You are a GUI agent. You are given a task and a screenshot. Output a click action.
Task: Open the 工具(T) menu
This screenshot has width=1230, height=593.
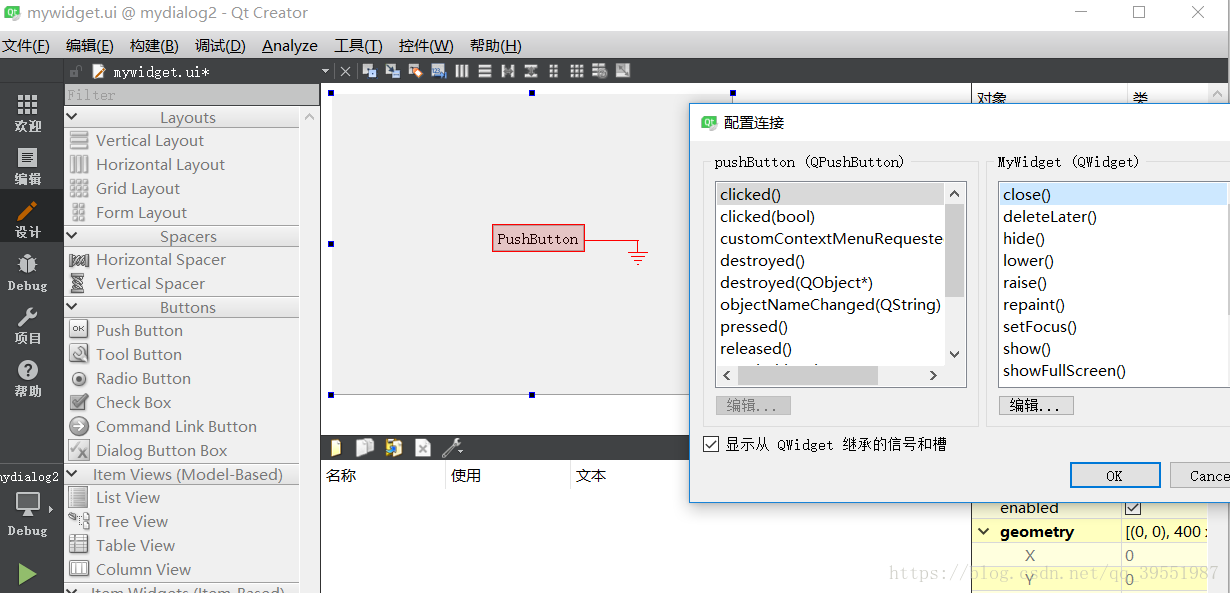[358, 45]
